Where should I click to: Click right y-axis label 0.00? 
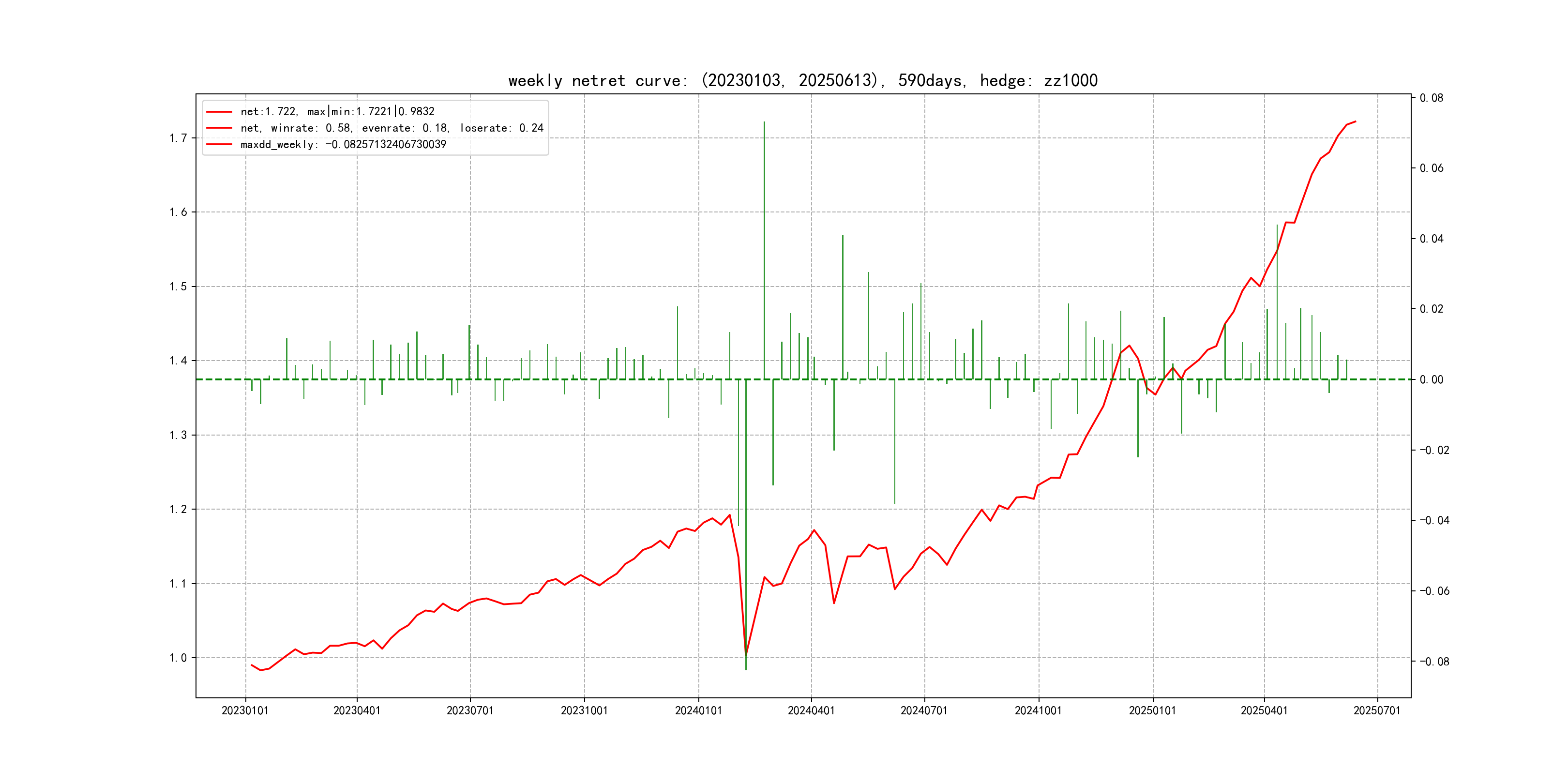tap(1431, 380)
